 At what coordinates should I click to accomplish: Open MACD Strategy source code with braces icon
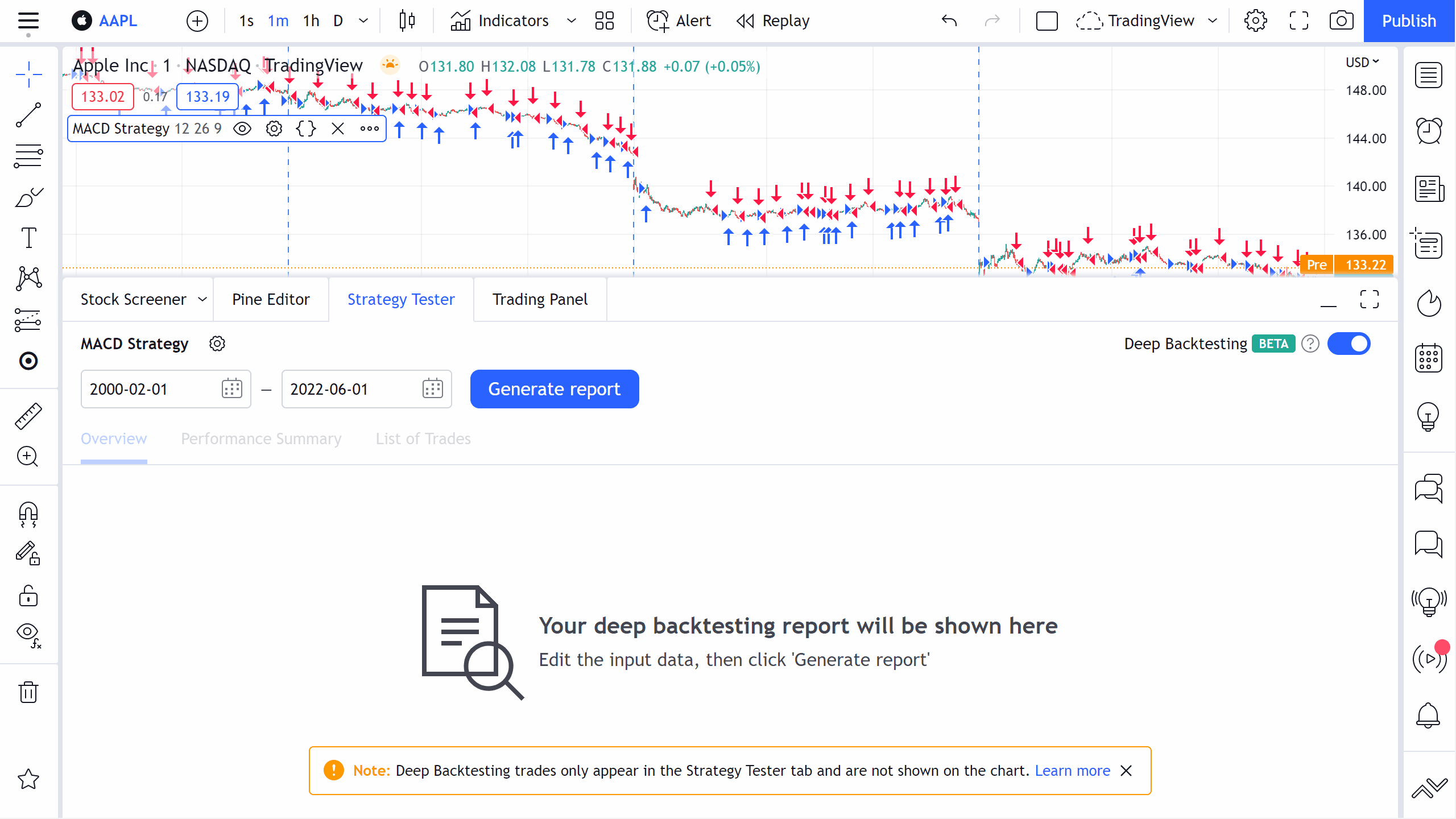click(306, 129)
